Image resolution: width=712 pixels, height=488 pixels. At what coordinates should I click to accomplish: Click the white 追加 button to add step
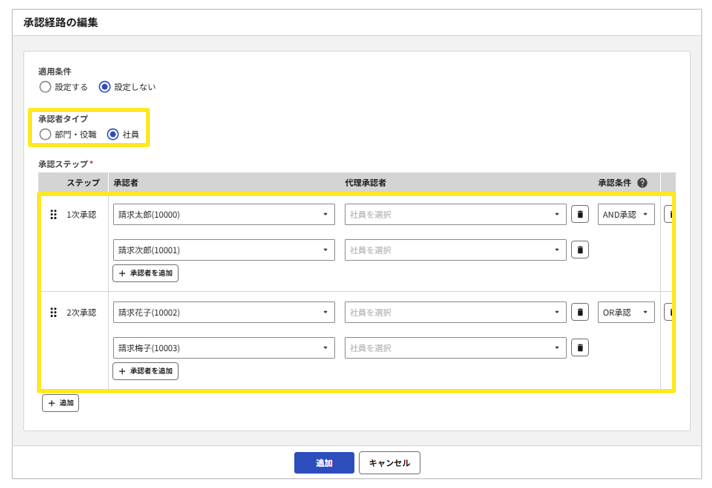[x=60, y=403]
